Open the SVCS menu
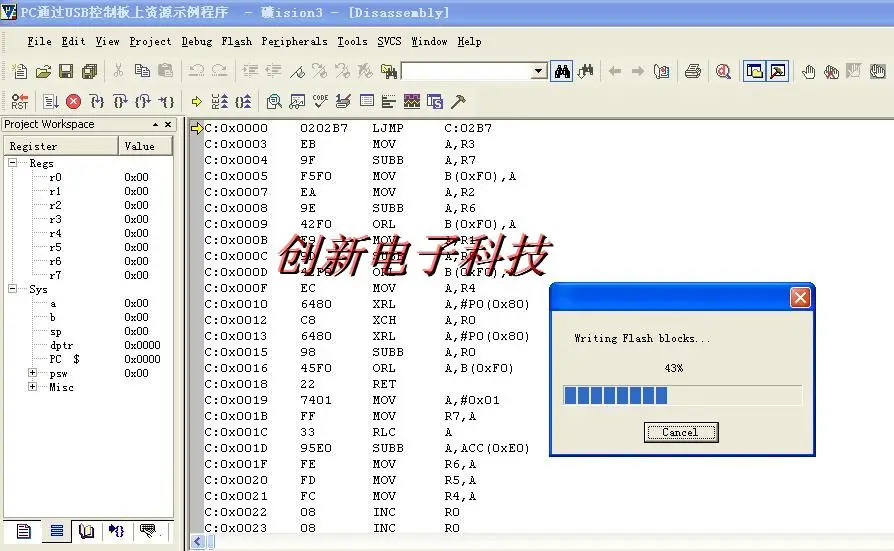 [389, 42]
